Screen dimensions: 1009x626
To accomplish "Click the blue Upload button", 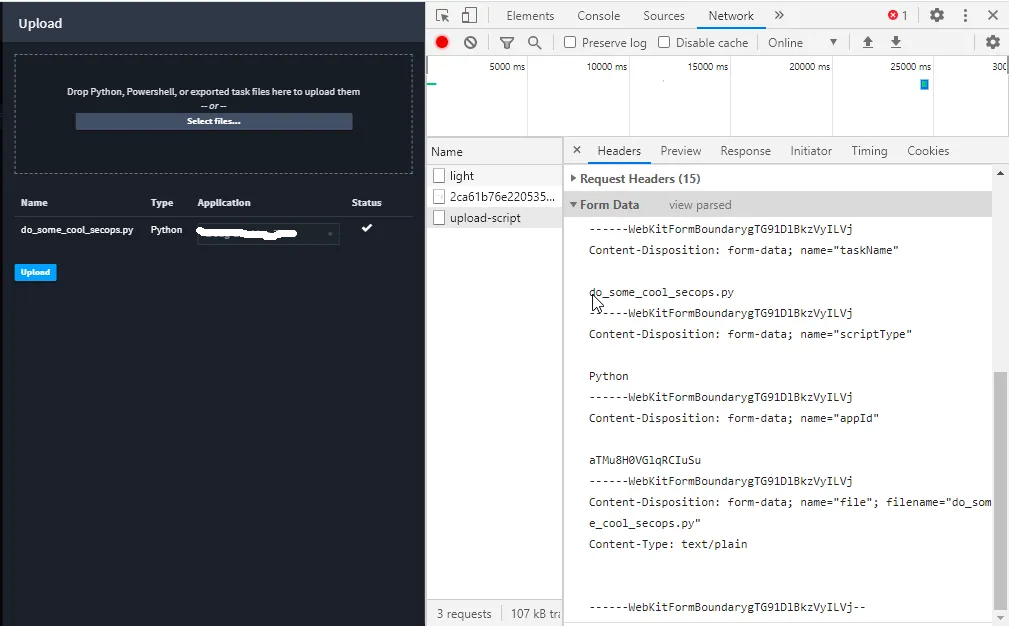I will [35, 272].
